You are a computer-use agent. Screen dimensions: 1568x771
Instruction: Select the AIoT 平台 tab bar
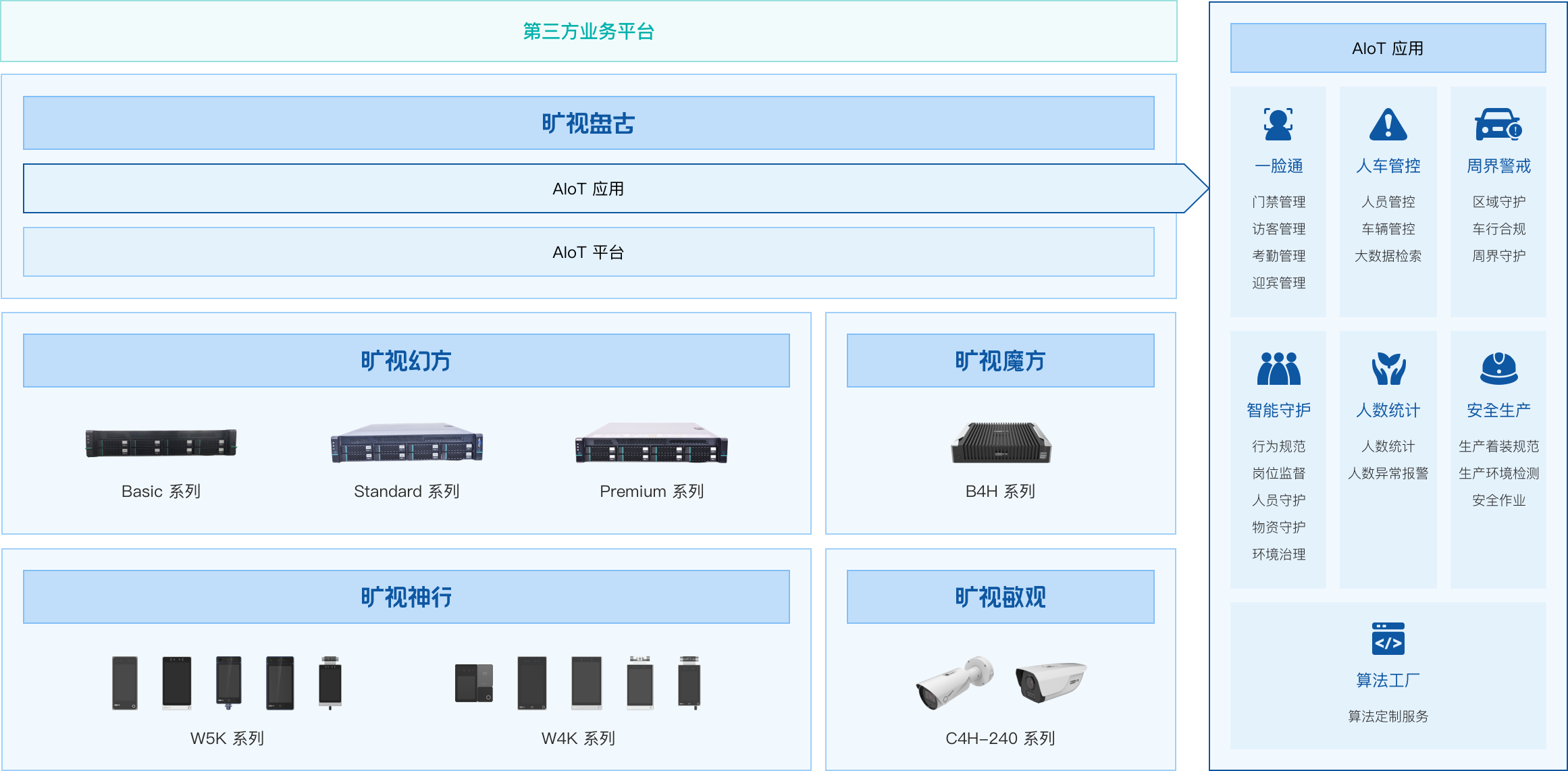point(587,252)
